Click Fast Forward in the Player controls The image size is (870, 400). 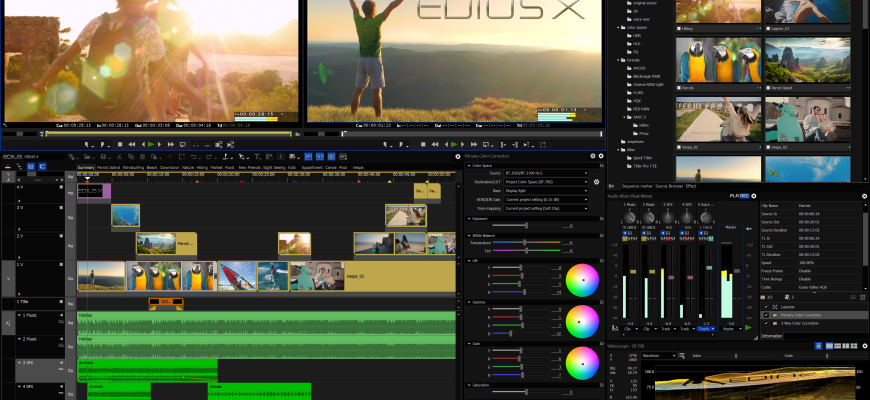coord(171,144)
